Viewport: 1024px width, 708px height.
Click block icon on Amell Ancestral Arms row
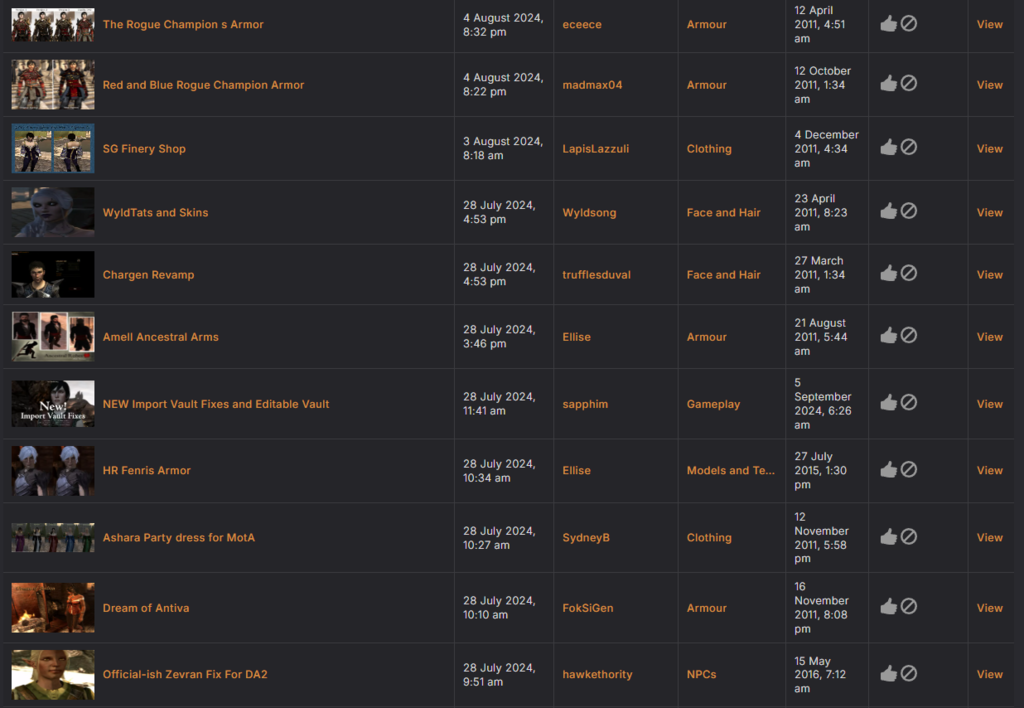pos(909,335)
